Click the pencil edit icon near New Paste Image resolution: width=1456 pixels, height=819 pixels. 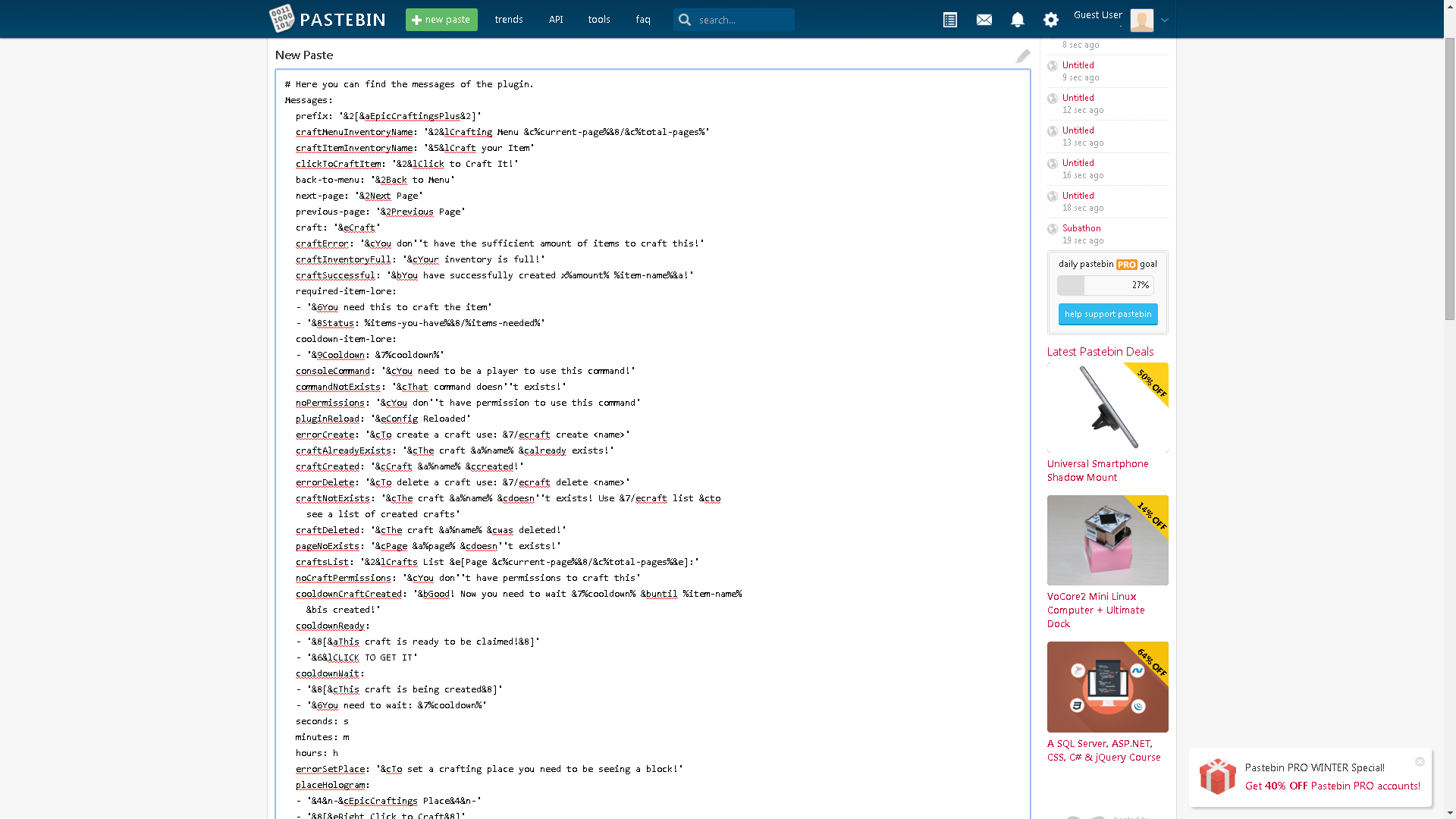pyautogui.click(x=1023, y=56)
